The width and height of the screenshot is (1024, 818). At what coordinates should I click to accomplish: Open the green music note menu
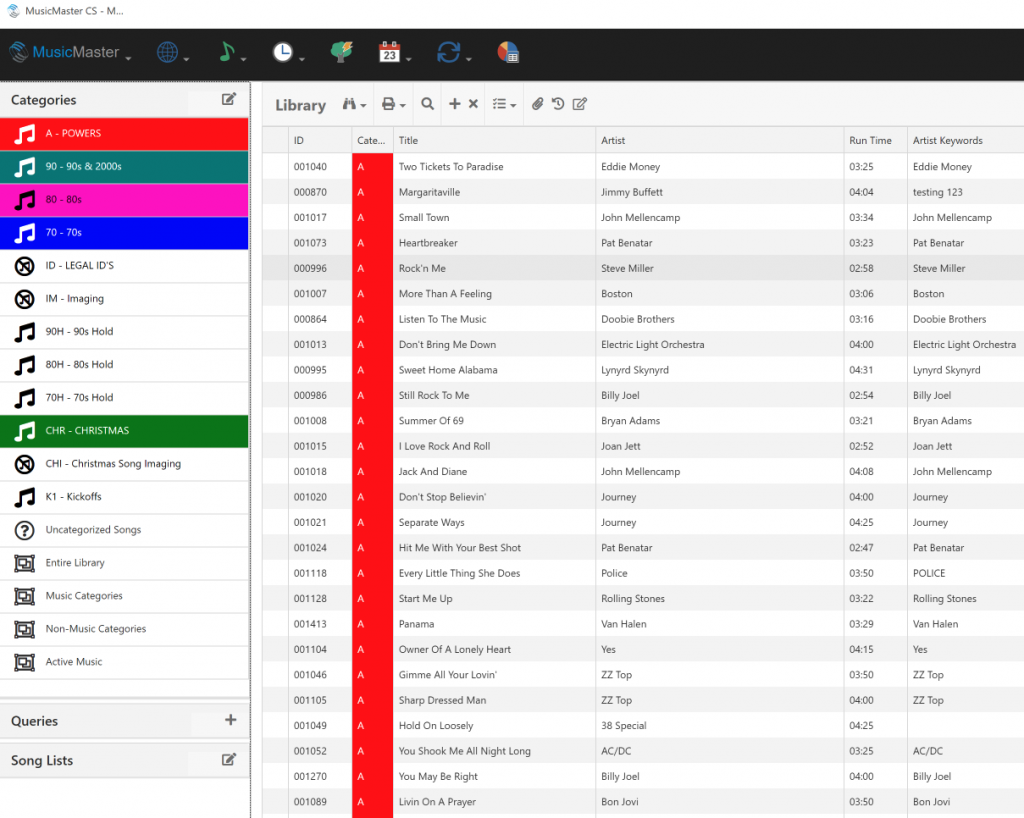point(231,52)
